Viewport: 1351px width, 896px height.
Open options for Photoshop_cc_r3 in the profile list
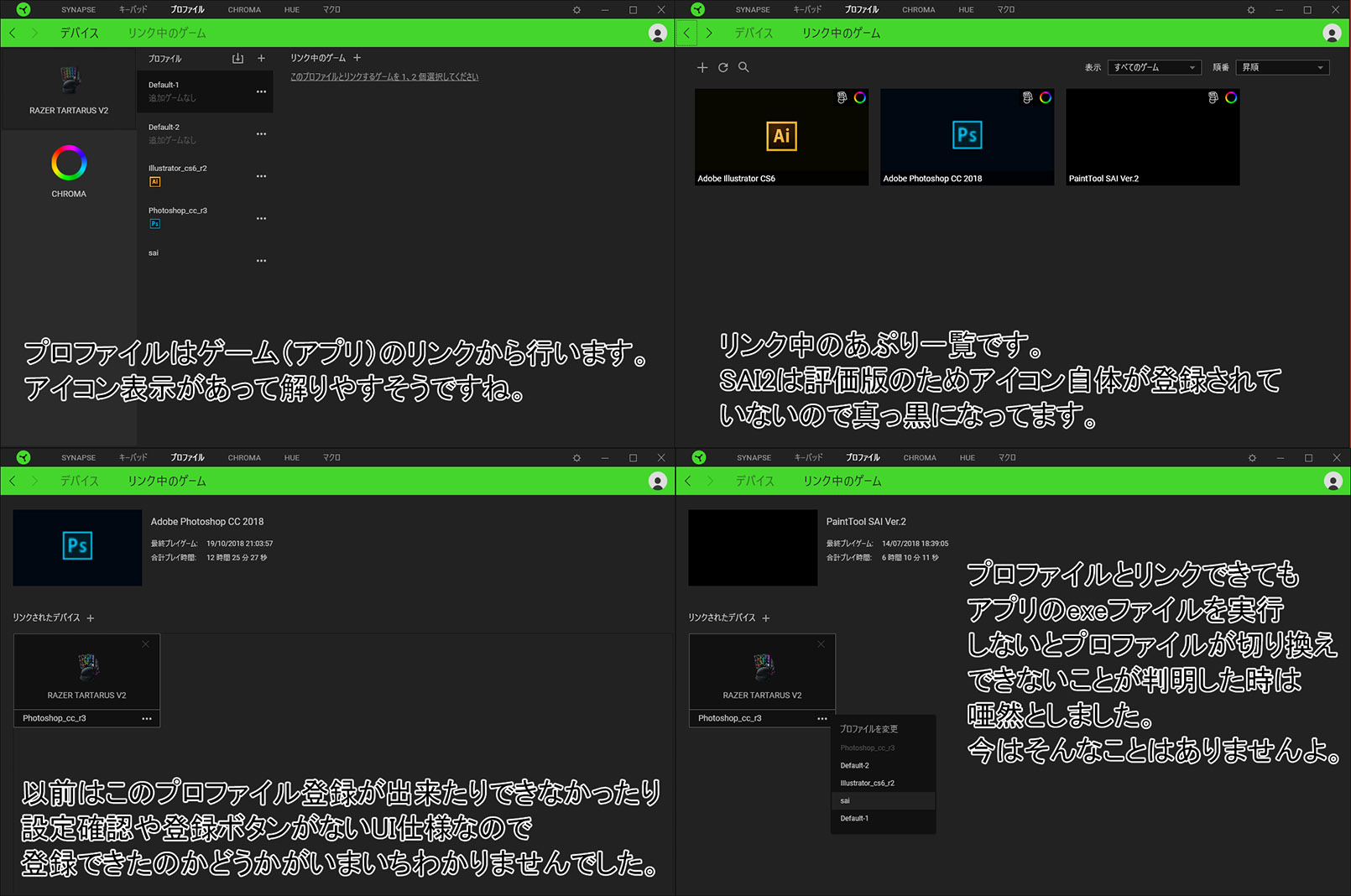tap(261, 218)
